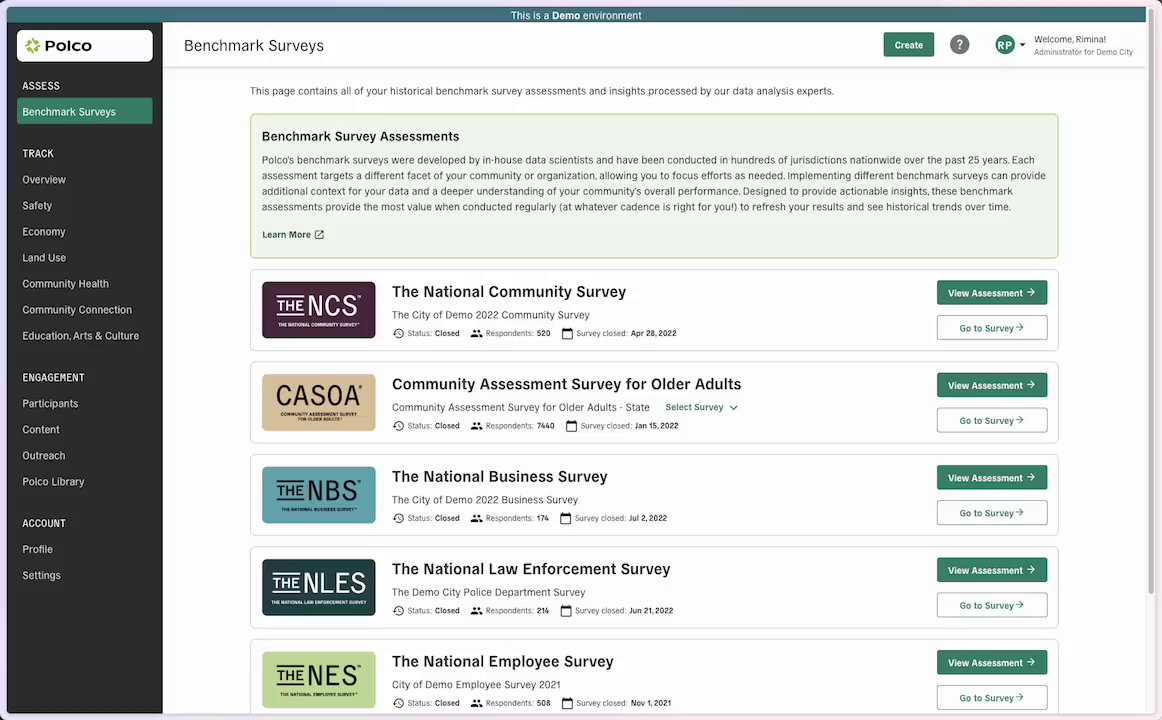Open Overview in the Track section
1162x720 pixels.
click(44, 180)
